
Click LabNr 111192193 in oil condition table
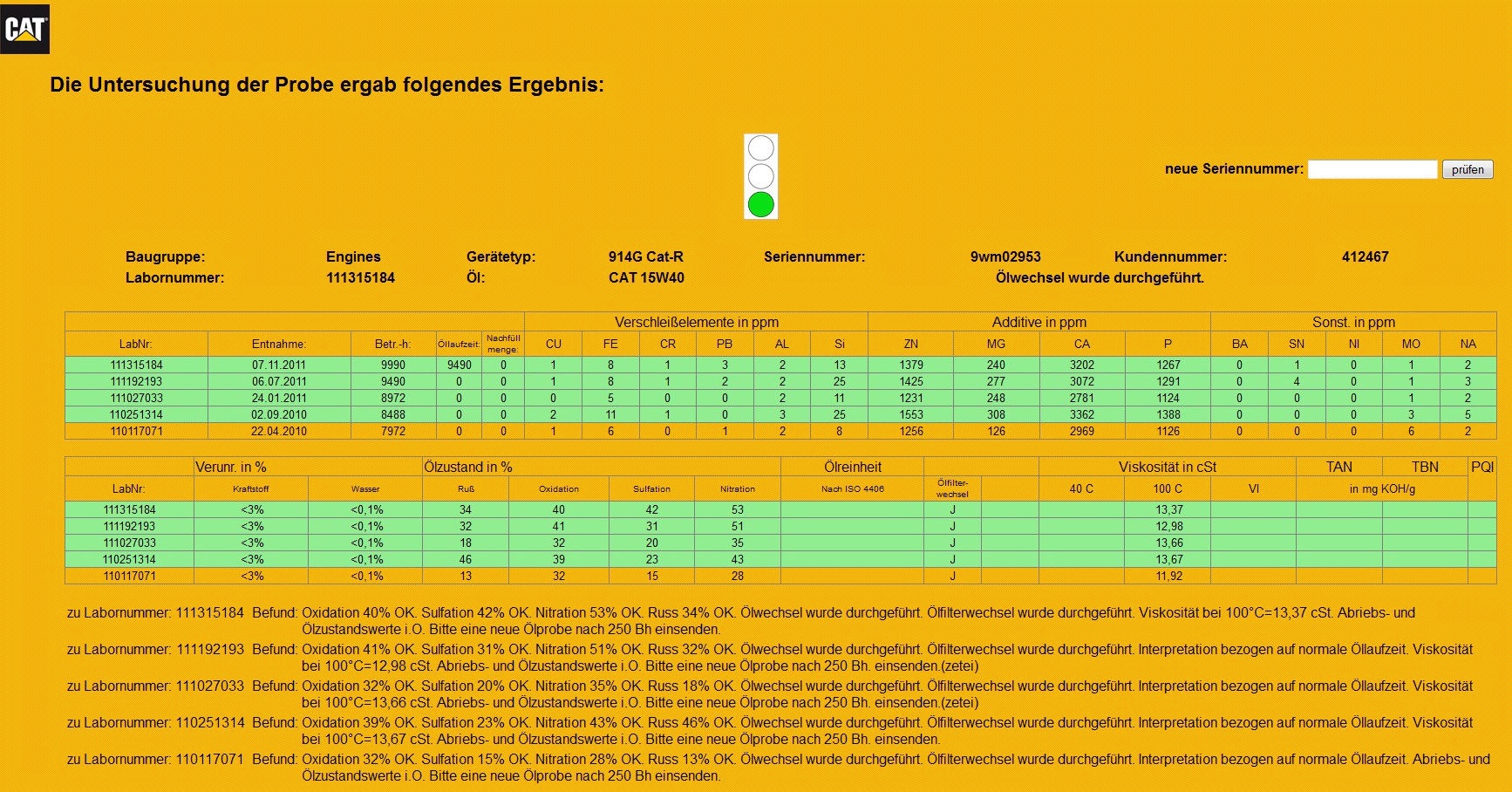point(129,526)
